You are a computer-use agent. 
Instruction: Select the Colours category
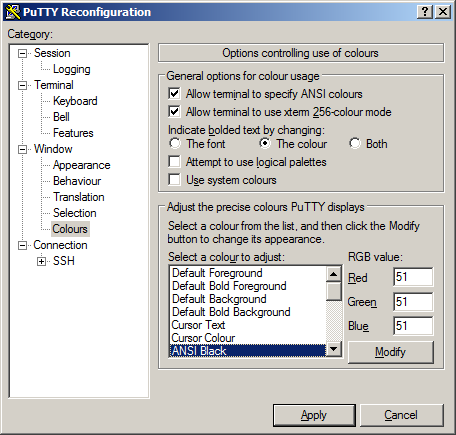(70, 229)
